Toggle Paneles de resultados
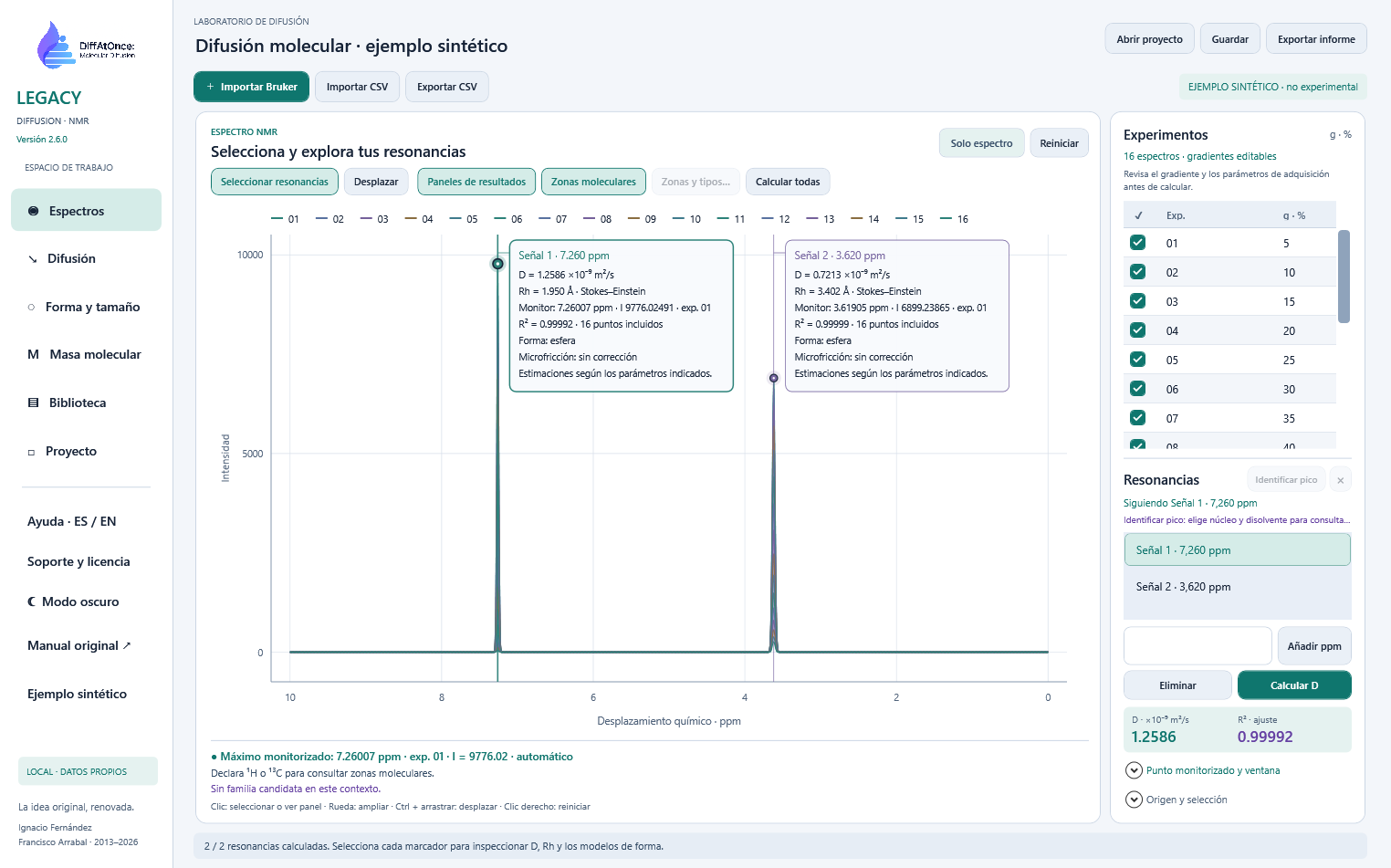The width and height of the screenshot is (1391, 868). coord(476,182)
